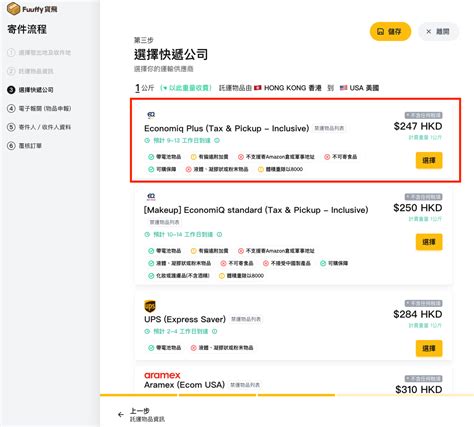This screenshot has height=427, width=474.
Task: Toggle the green charge-by-weight dropdown
Action: point(186,88)
